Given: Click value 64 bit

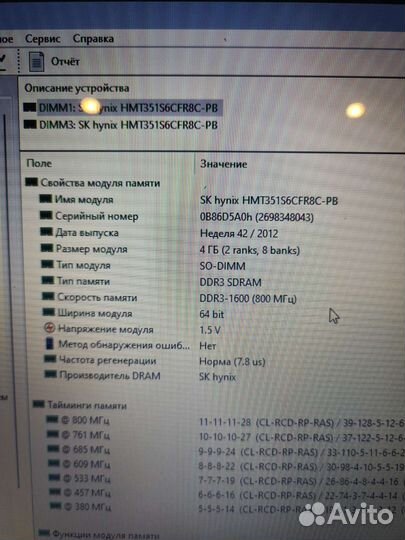Looking at the screenshot, I should point(211,314).
